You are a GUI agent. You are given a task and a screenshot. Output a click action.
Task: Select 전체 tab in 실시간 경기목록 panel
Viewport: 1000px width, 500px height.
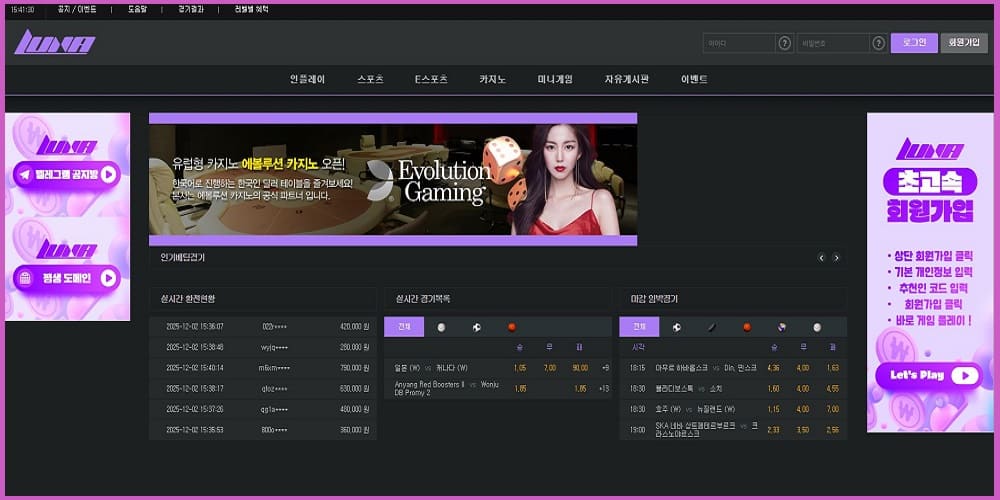coord(404,327)
